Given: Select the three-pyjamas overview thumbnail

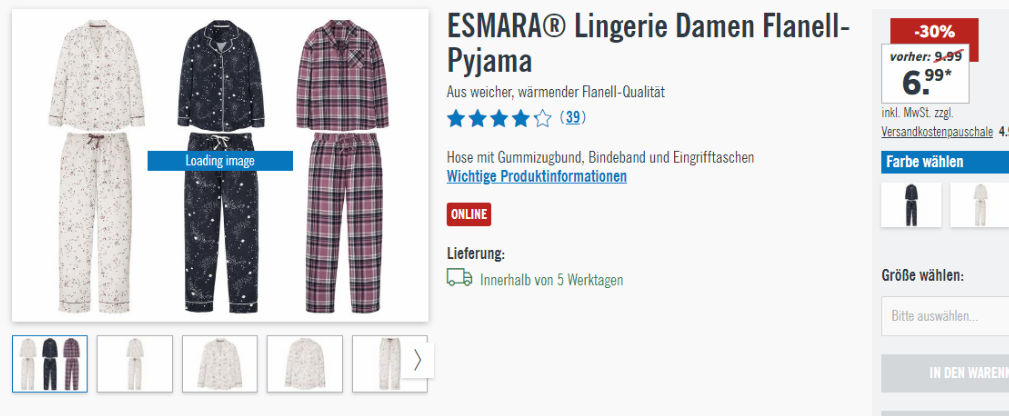Looking at the screenshot, I should tap(50, 364).
